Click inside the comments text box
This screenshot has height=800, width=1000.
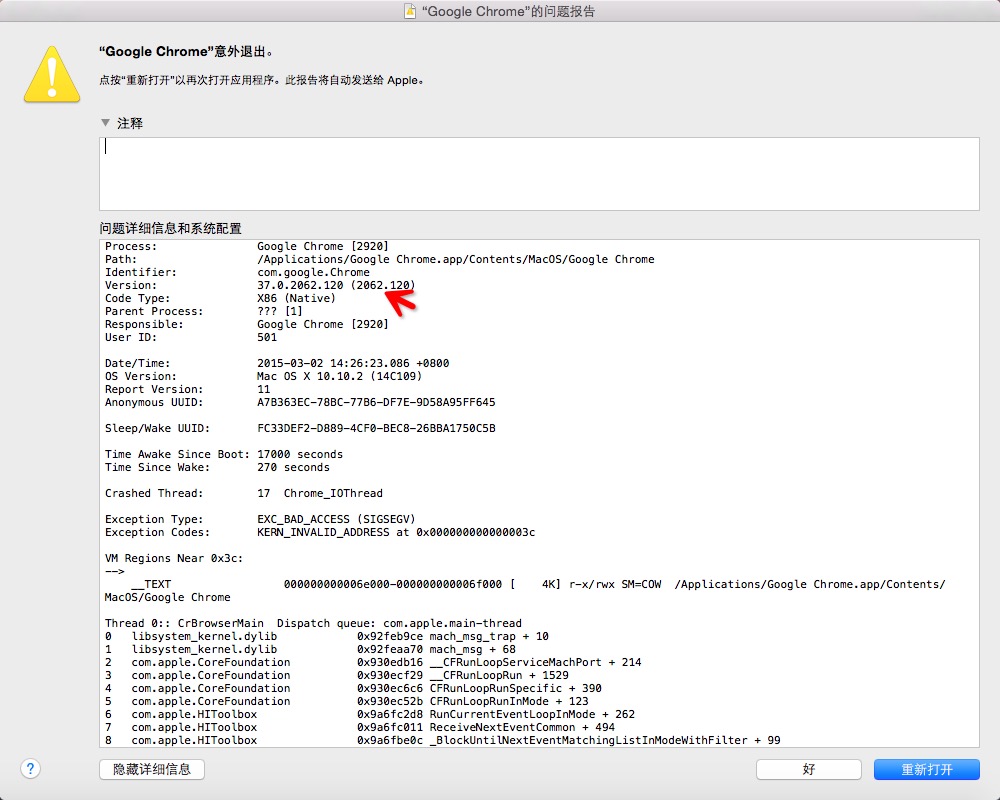(x=539, y=174)
